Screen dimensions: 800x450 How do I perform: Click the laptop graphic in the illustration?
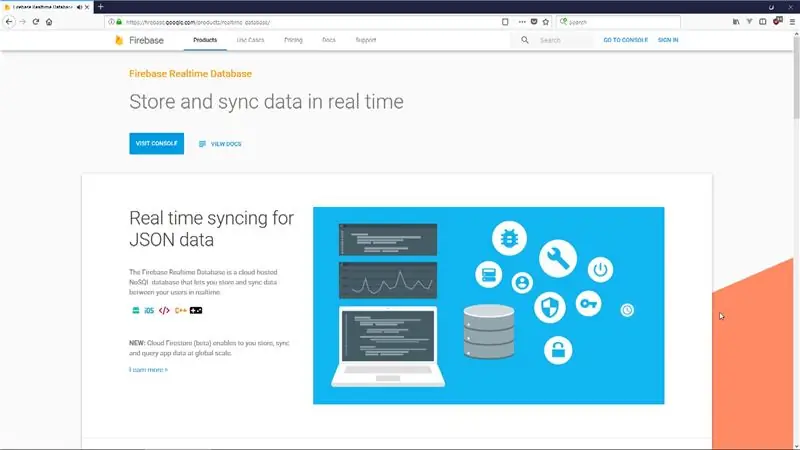tap(388, 346)
